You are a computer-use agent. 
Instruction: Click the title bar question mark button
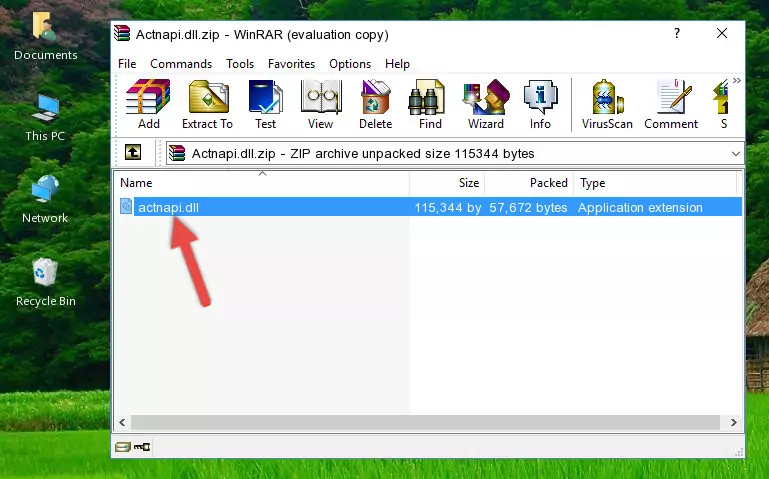pyautogui.click(x=677, y=33)
